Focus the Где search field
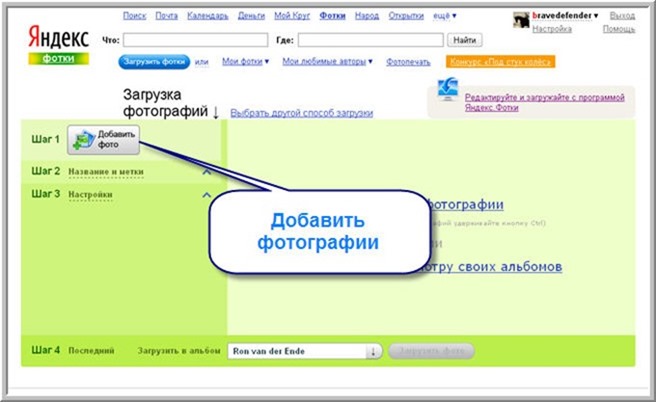This screenshot has height=402, width=656. 371,40
